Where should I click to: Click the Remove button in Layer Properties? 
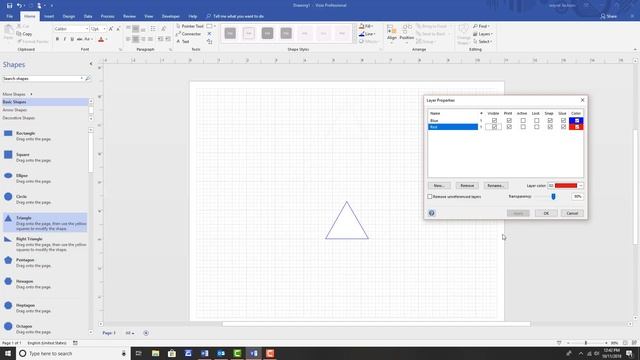[467, 186]
